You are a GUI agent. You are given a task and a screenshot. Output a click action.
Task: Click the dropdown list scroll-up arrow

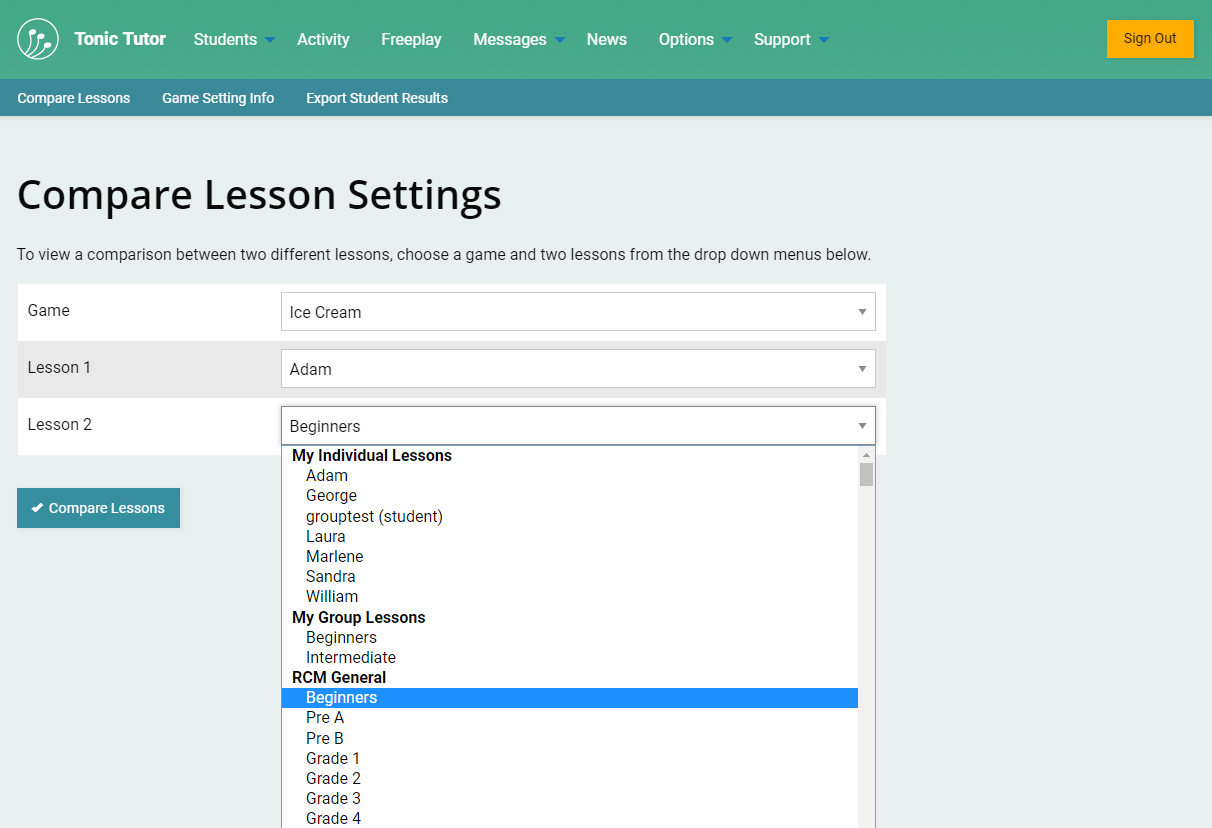click(866, 455)
